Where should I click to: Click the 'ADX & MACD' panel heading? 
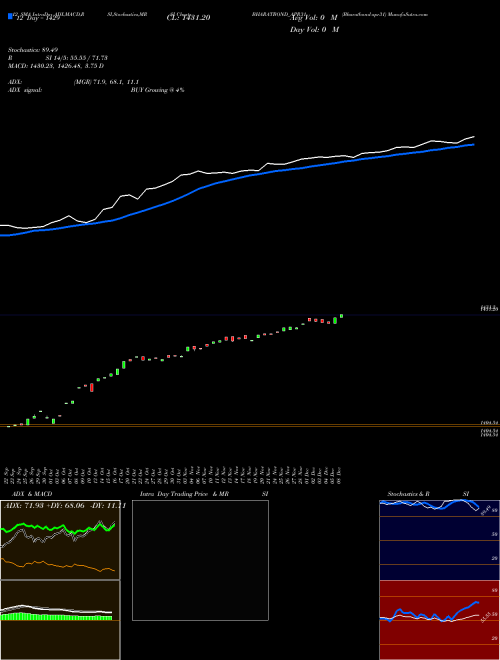pos(32,494)
